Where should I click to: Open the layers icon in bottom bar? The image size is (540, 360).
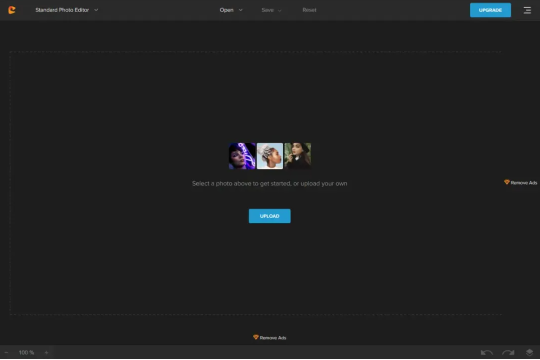coord(529,352)
